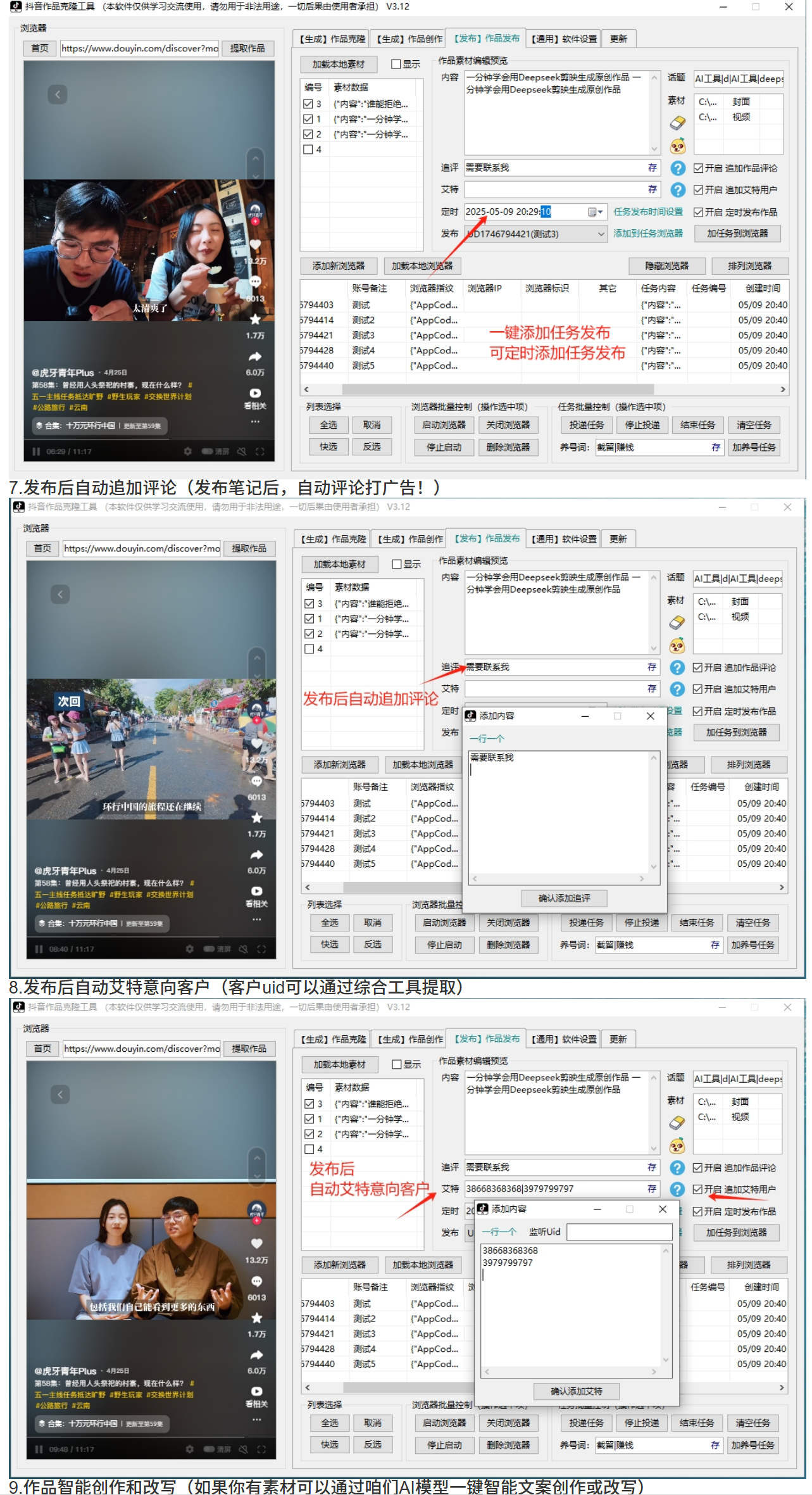Click share arrow icon on top window video
The width and height of the screenshot is (812, 1495).
tap(255, 356)
